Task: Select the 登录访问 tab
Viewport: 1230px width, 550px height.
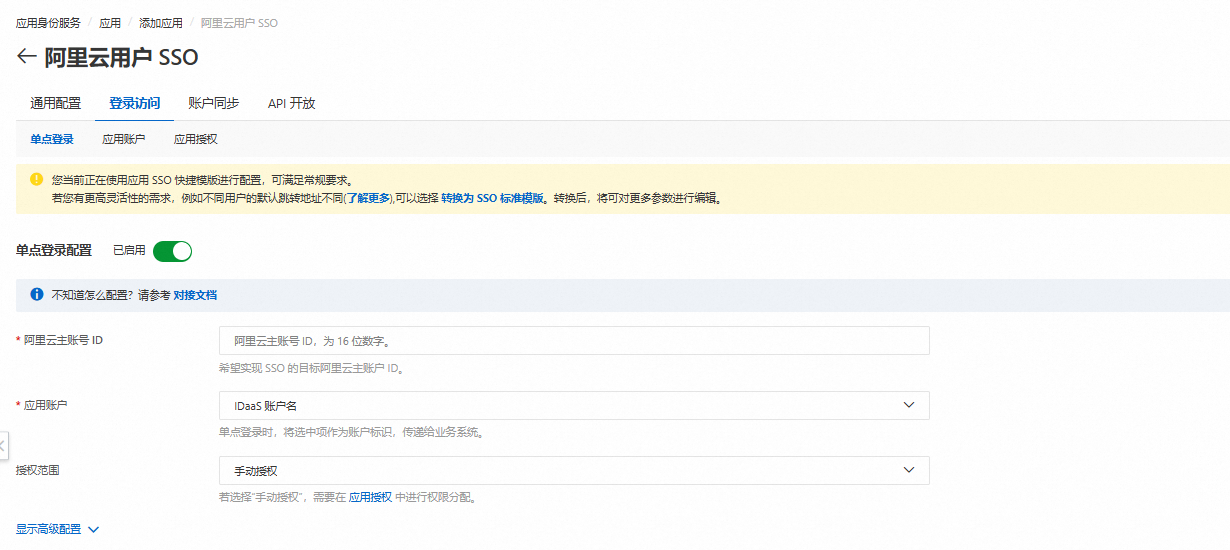Action: 134,103
